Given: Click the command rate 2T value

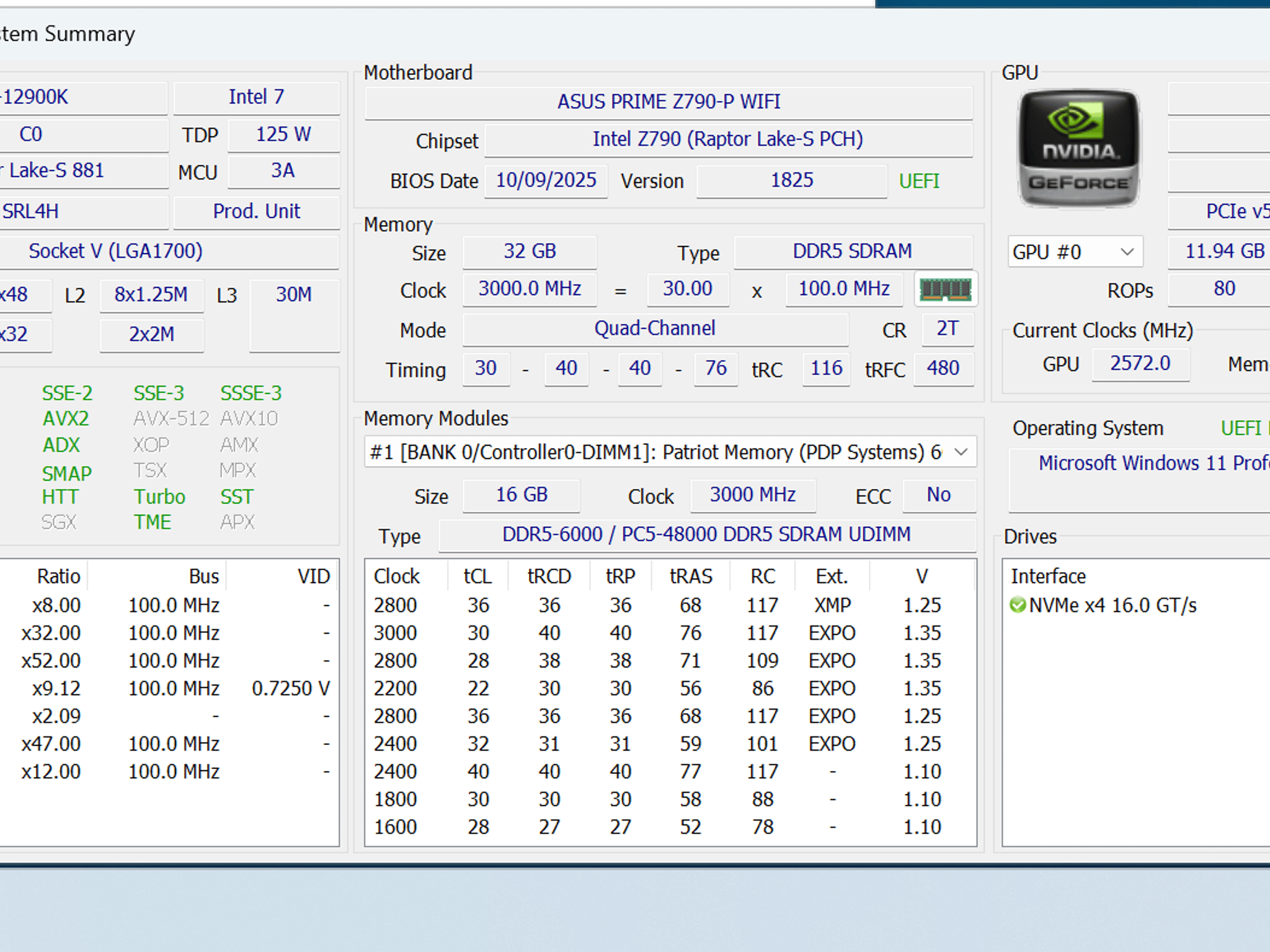Looking at the screenshot, I should tap(948, 328).
